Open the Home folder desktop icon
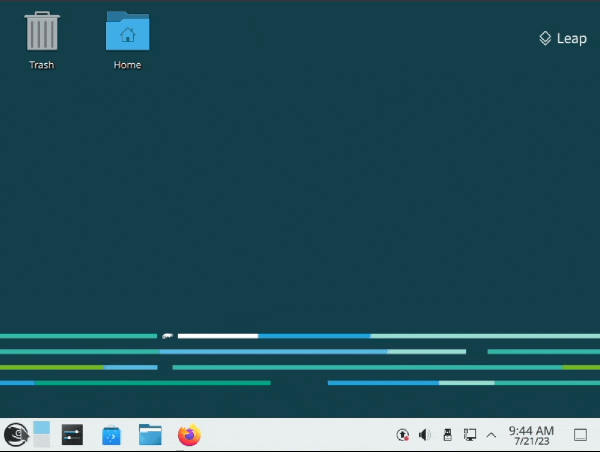The image size is (600, 452). [x=127, y=32]
